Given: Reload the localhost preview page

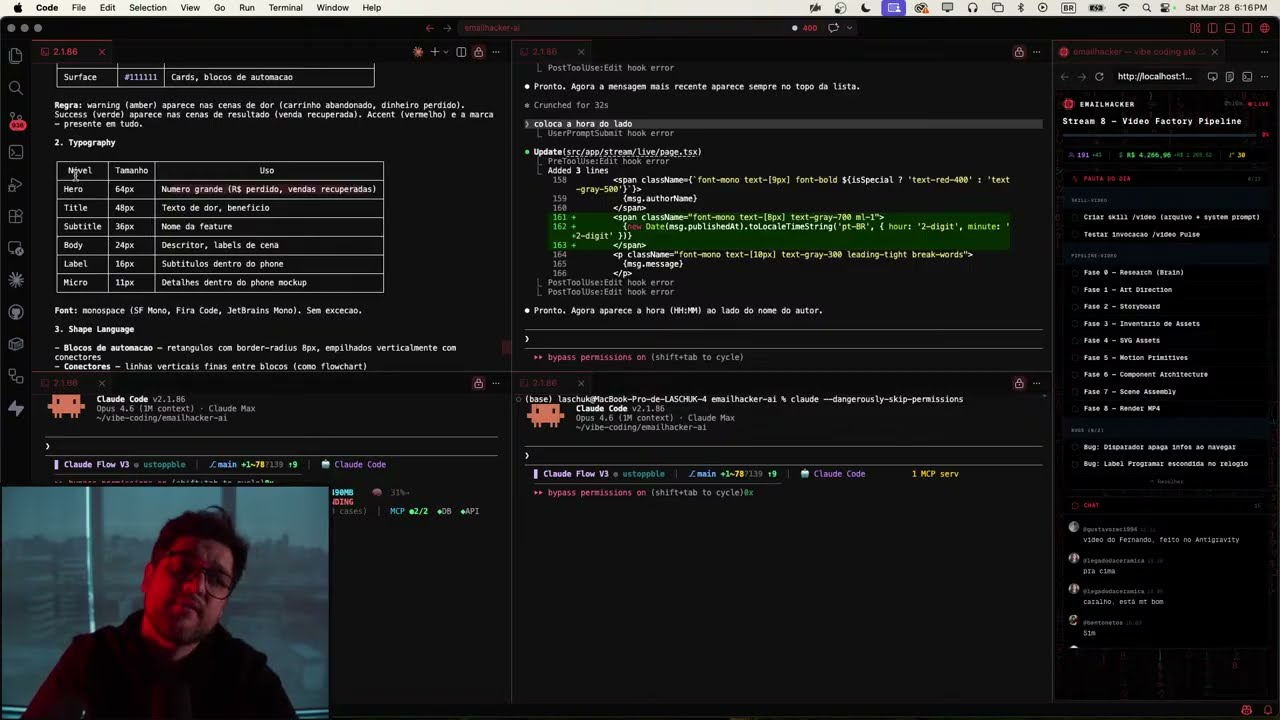Looking at the screenshot, I should (1099, 76).
